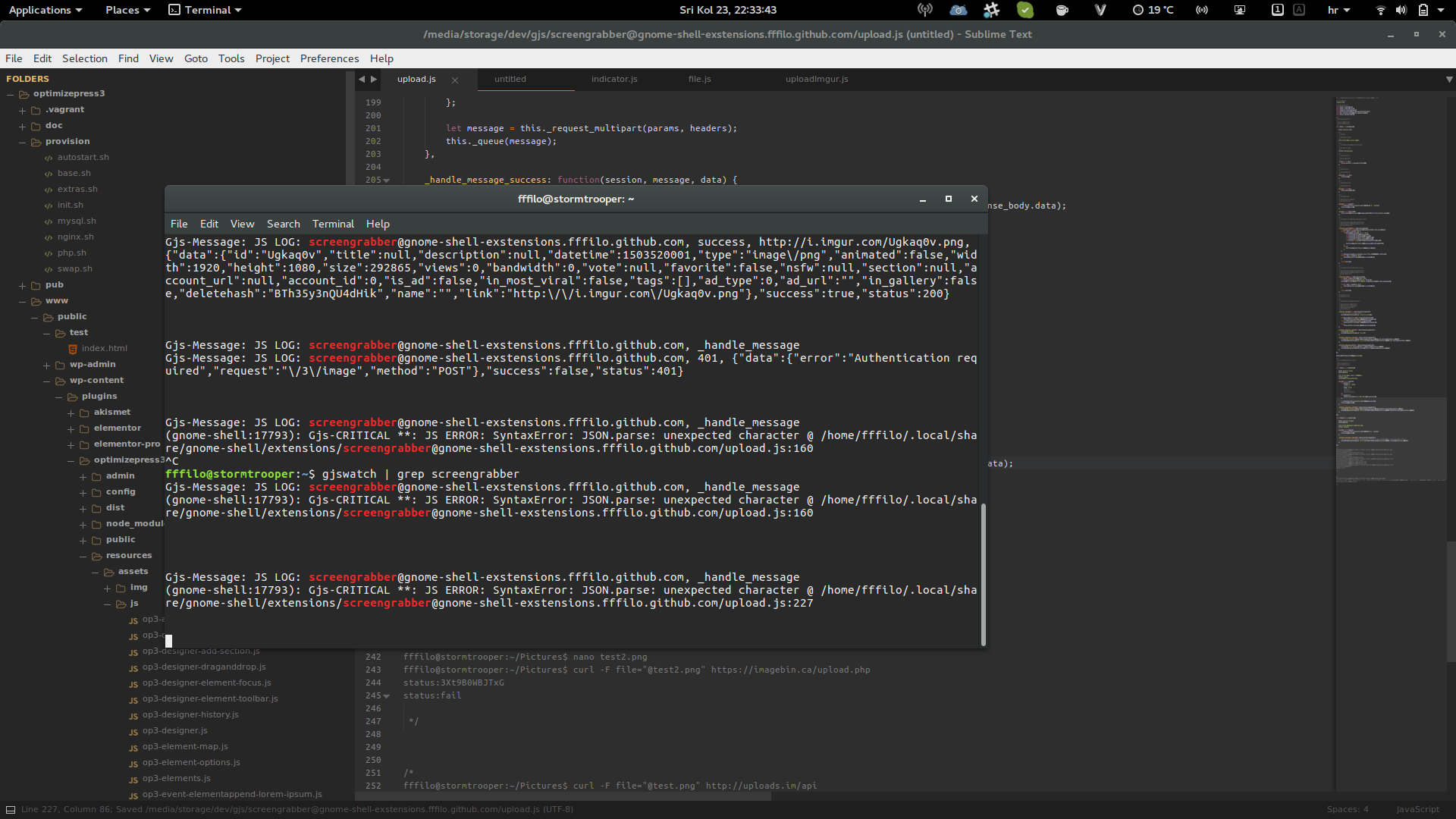Click the clock showing Sri Kol 23
Screen dimensions: 1456x819
(728, 10)
